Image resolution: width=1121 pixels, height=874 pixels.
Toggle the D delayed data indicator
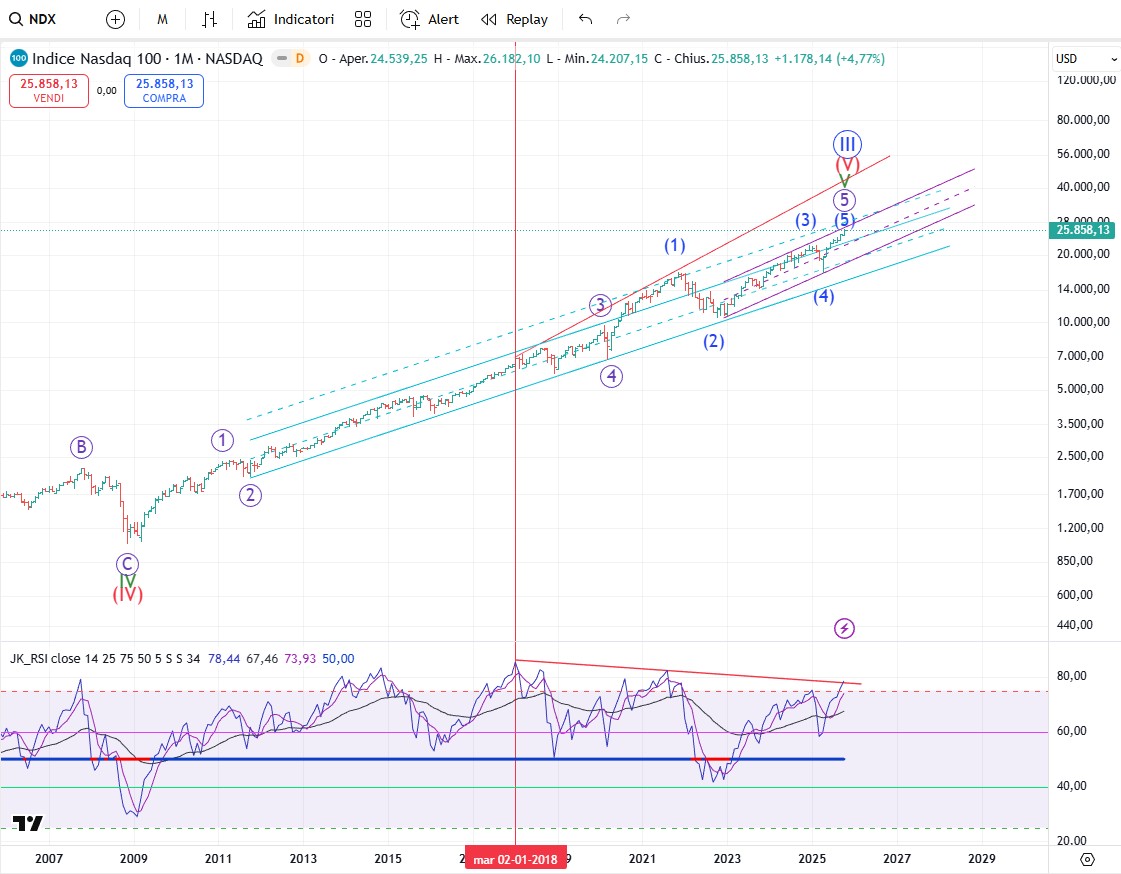(298, 59)
